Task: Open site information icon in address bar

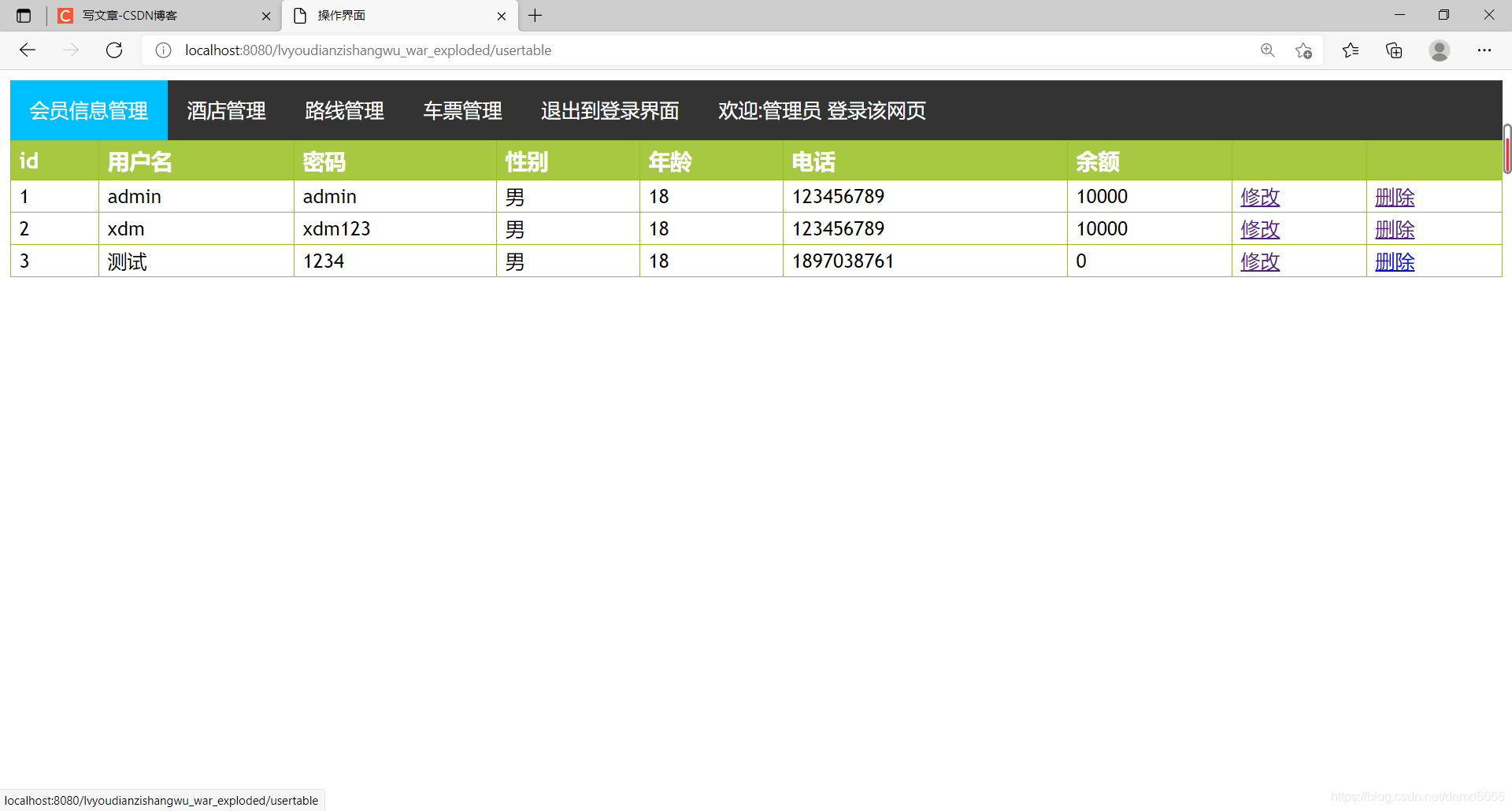Action: [x=163, y=50]
